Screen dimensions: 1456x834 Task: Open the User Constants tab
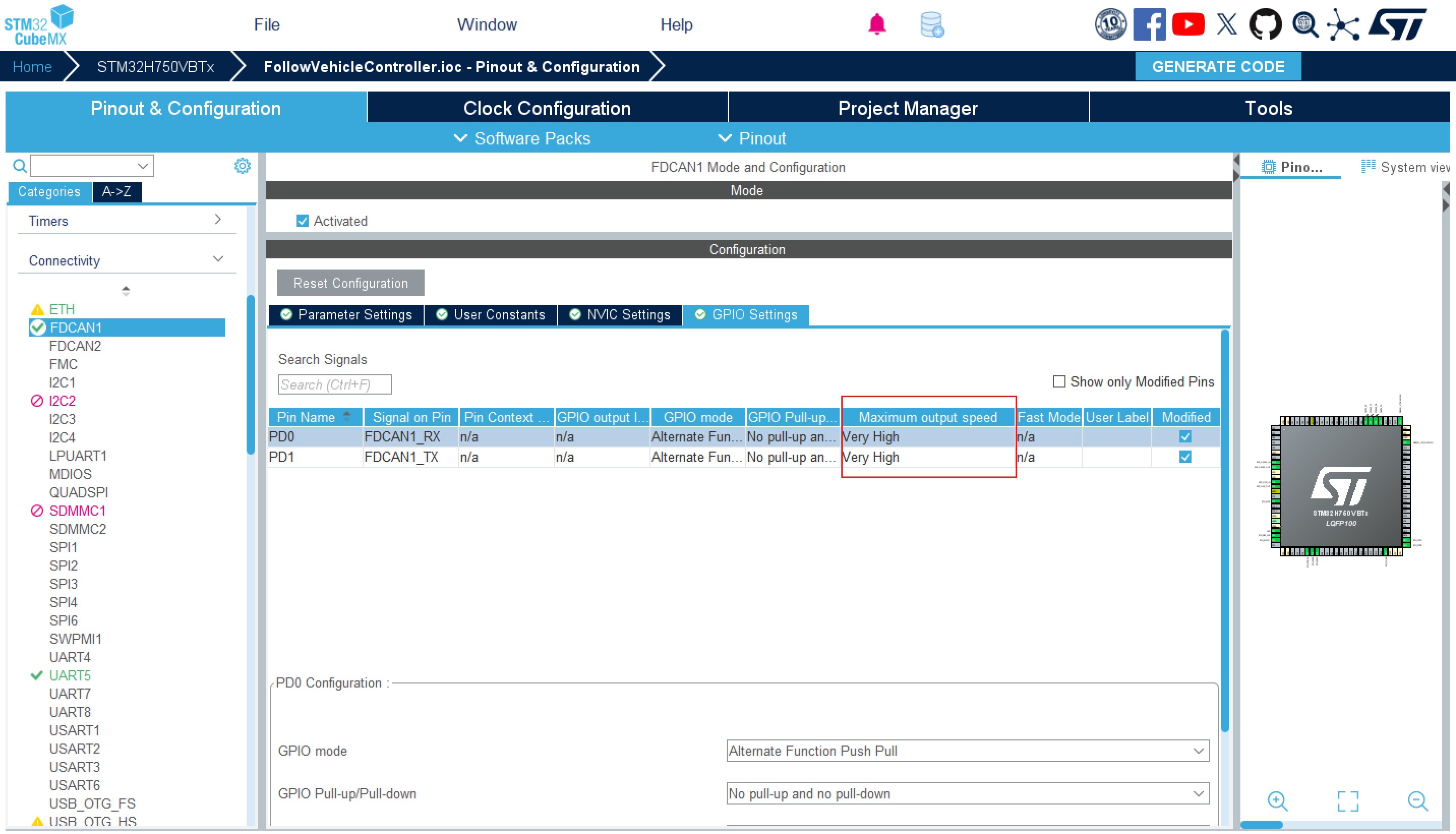pos(490,314)
